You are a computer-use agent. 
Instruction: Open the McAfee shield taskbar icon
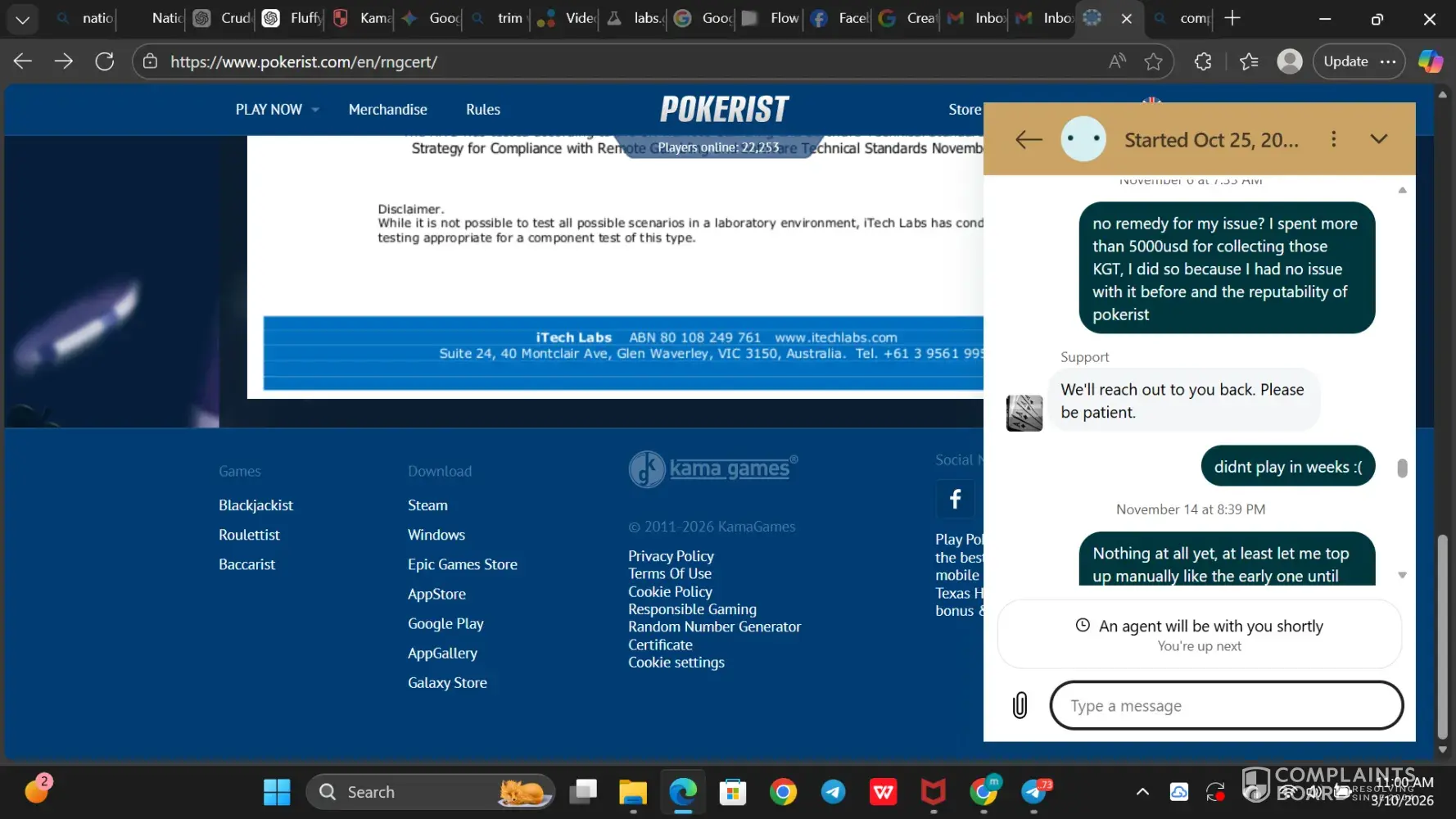[x=934, y=792]
